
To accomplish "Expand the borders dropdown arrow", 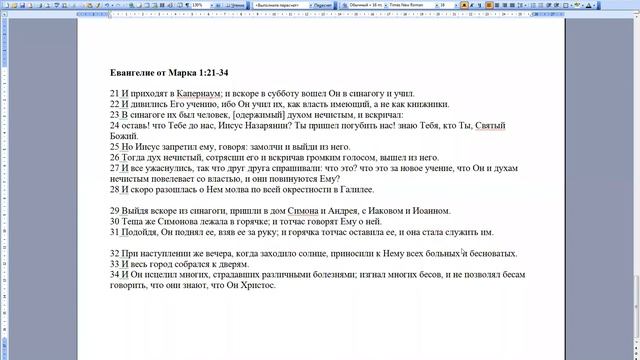I will coord(571,5).
